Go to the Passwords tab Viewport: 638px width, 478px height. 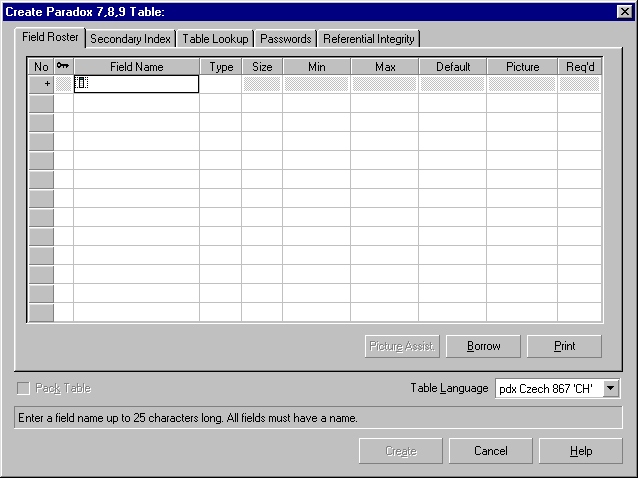(286, 38)
